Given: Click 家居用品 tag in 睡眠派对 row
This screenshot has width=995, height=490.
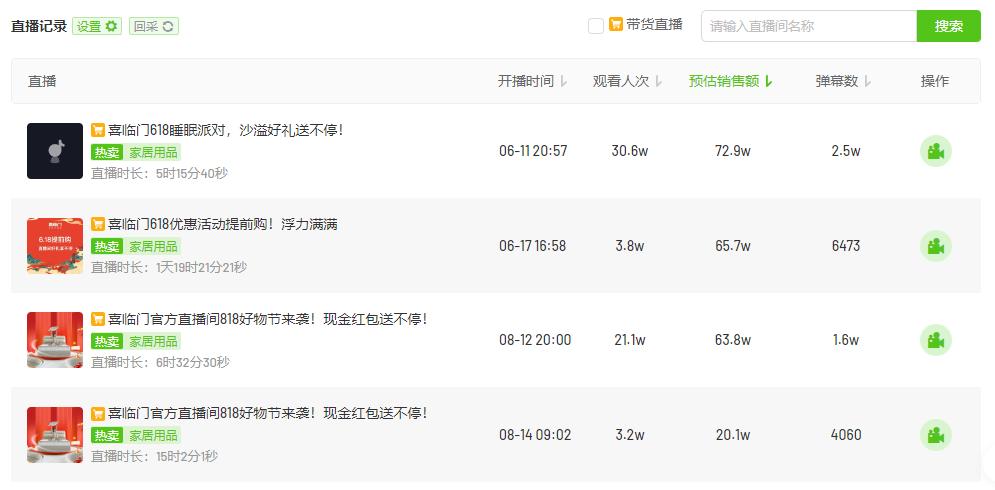Looking at the screenshot, I should pos(153,152).
